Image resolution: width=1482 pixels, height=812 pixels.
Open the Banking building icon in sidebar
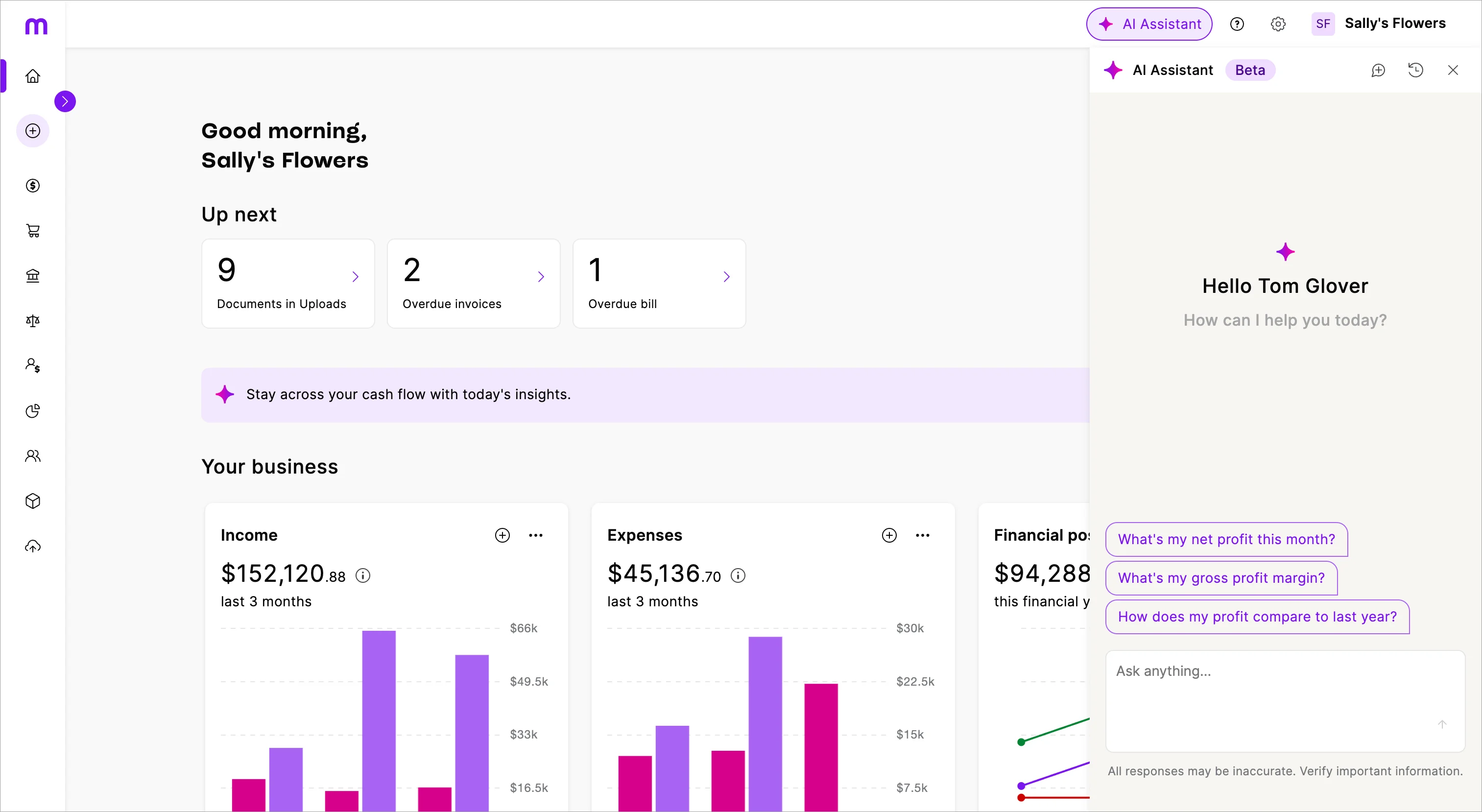point(33,276)
